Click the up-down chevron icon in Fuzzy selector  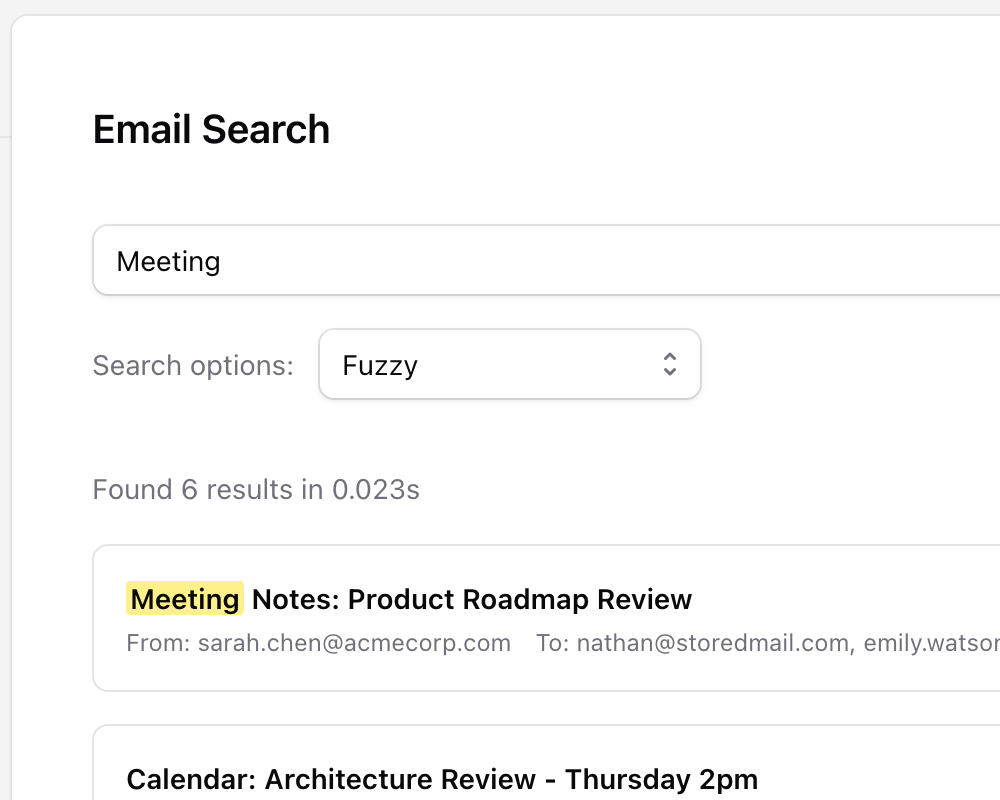670,364
